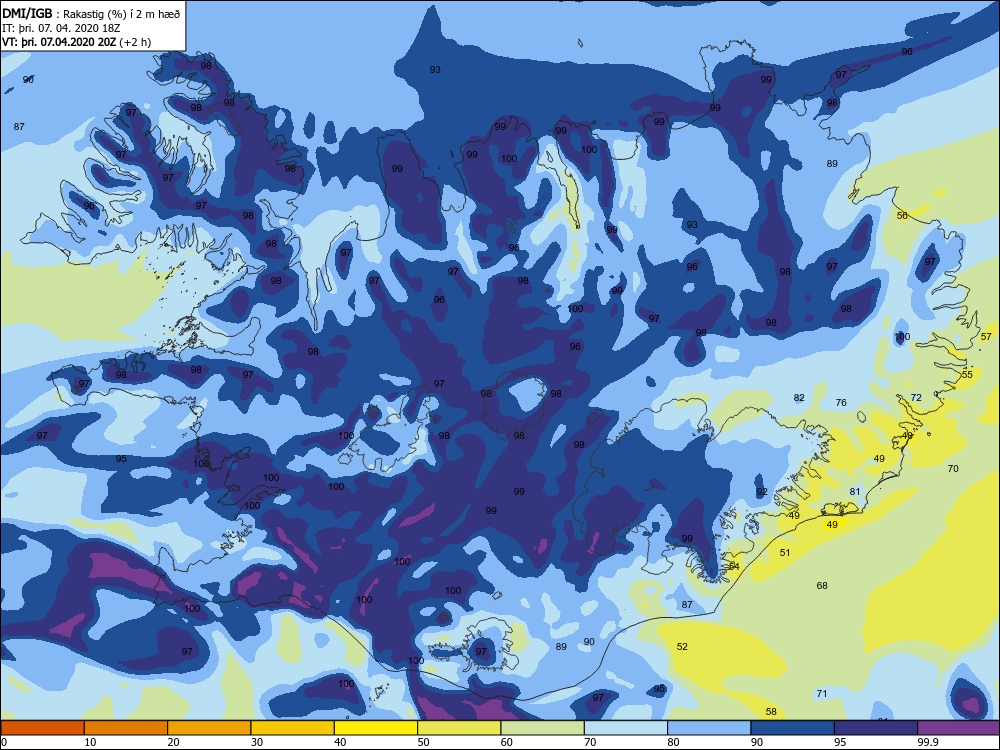Click the pale yellow 50–60 legend swatch

coord(459,728)
